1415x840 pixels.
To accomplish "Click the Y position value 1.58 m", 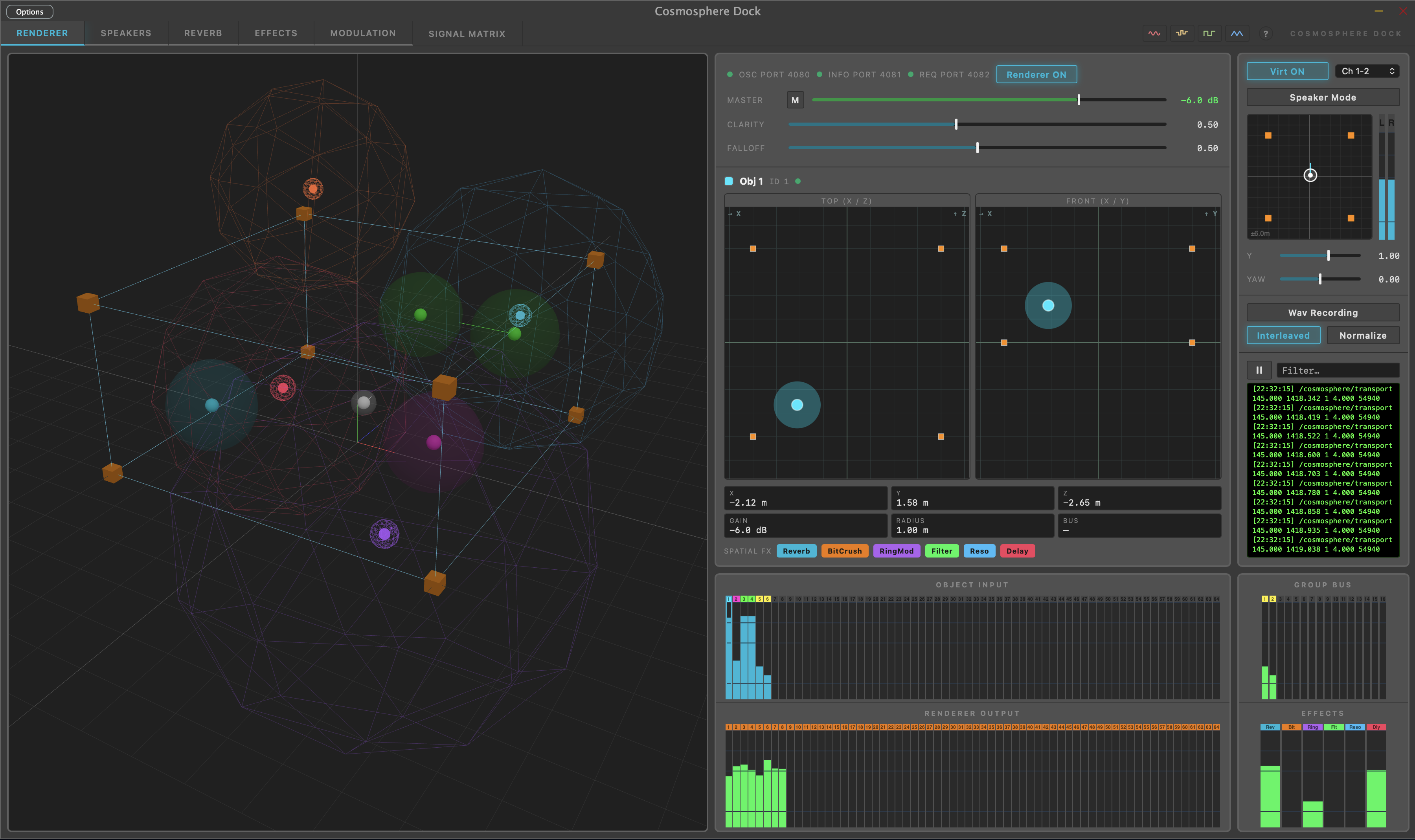I will 911,503.
